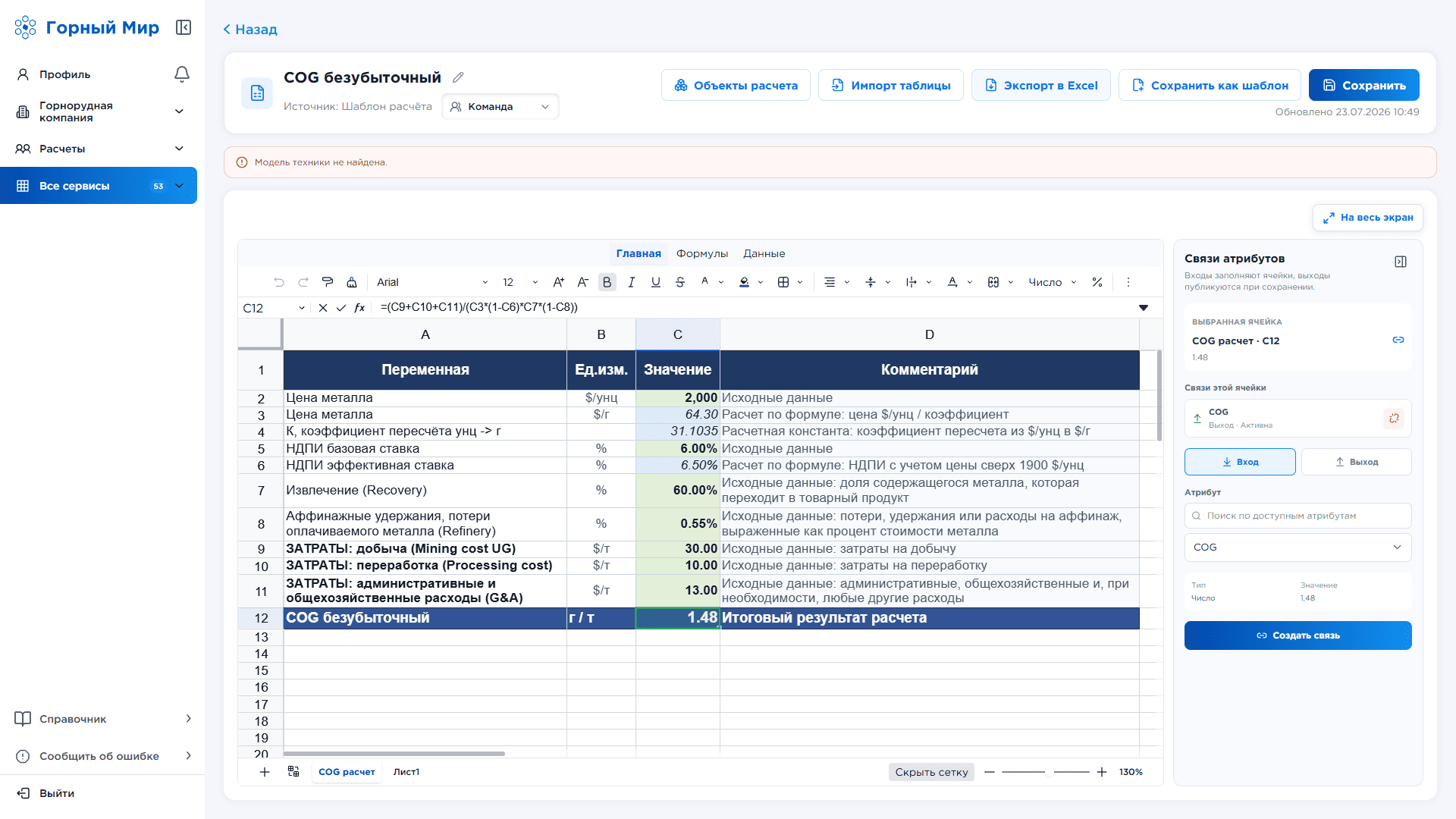The width and height of the screenshot is (1456, 819).
Task: Open the COG attribute dropdown
Action: pos(1298,548)
